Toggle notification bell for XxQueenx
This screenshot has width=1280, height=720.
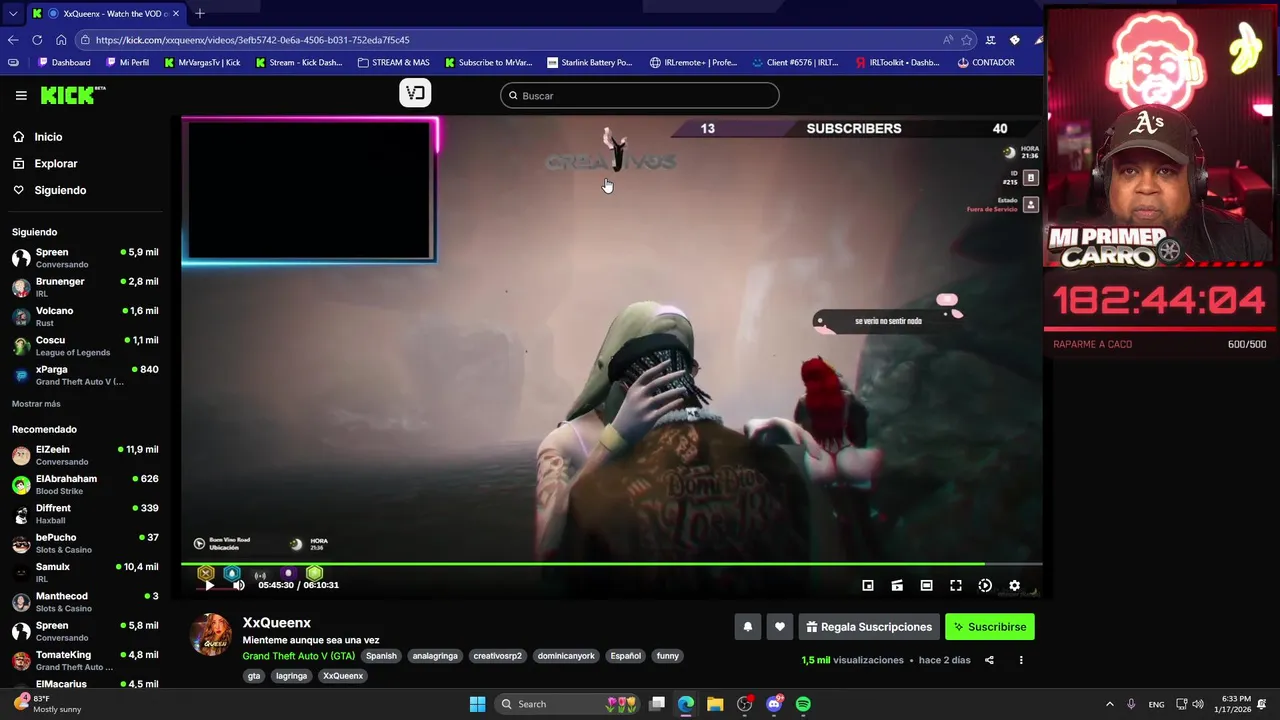pyautogui.click(x=747, y=627)
